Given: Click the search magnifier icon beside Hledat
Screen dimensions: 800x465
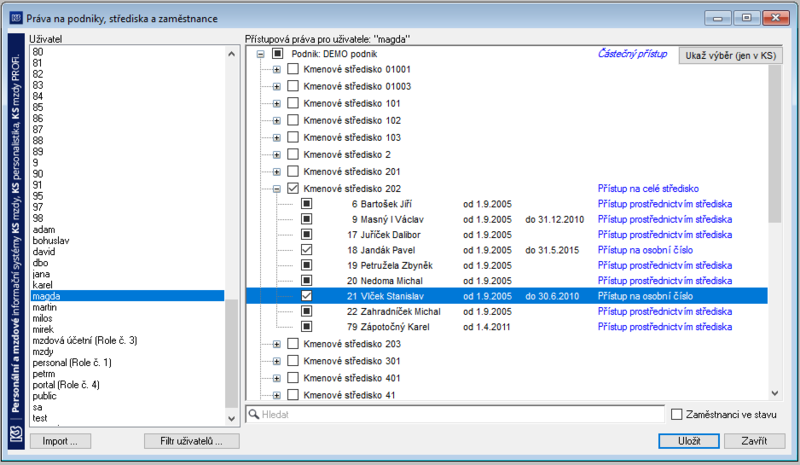Looking at the screenshot, I should [254, 414].
